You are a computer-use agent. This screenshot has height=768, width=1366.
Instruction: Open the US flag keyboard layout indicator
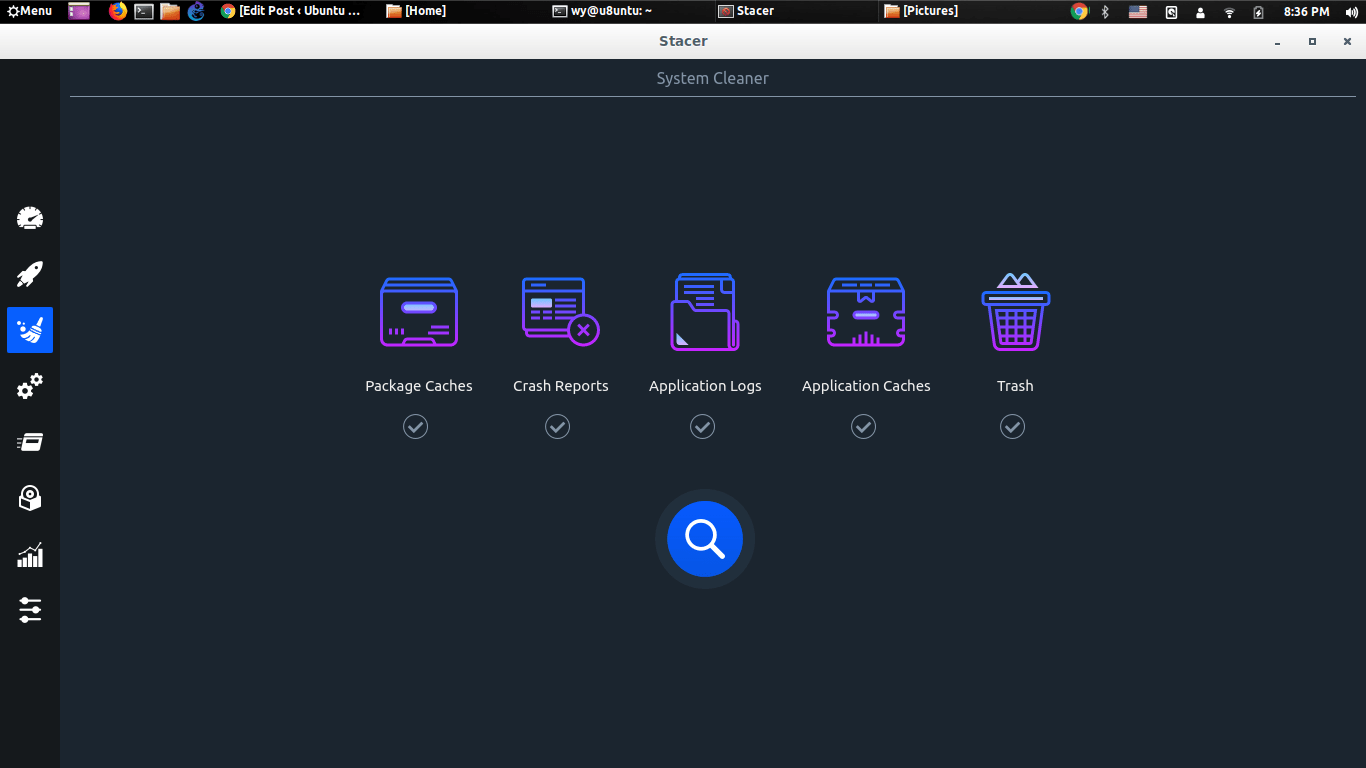click(x=1138, y=12)
